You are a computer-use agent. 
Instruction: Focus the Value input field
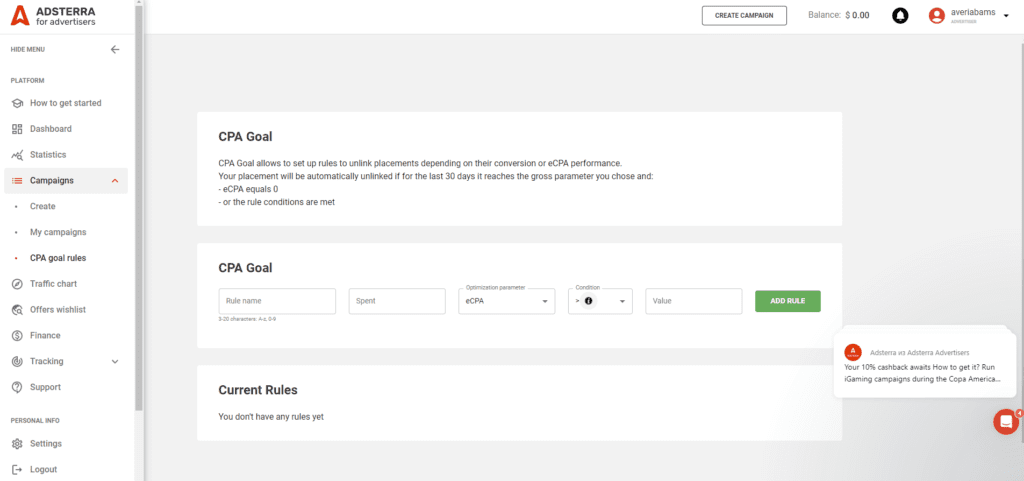point(694,302)
